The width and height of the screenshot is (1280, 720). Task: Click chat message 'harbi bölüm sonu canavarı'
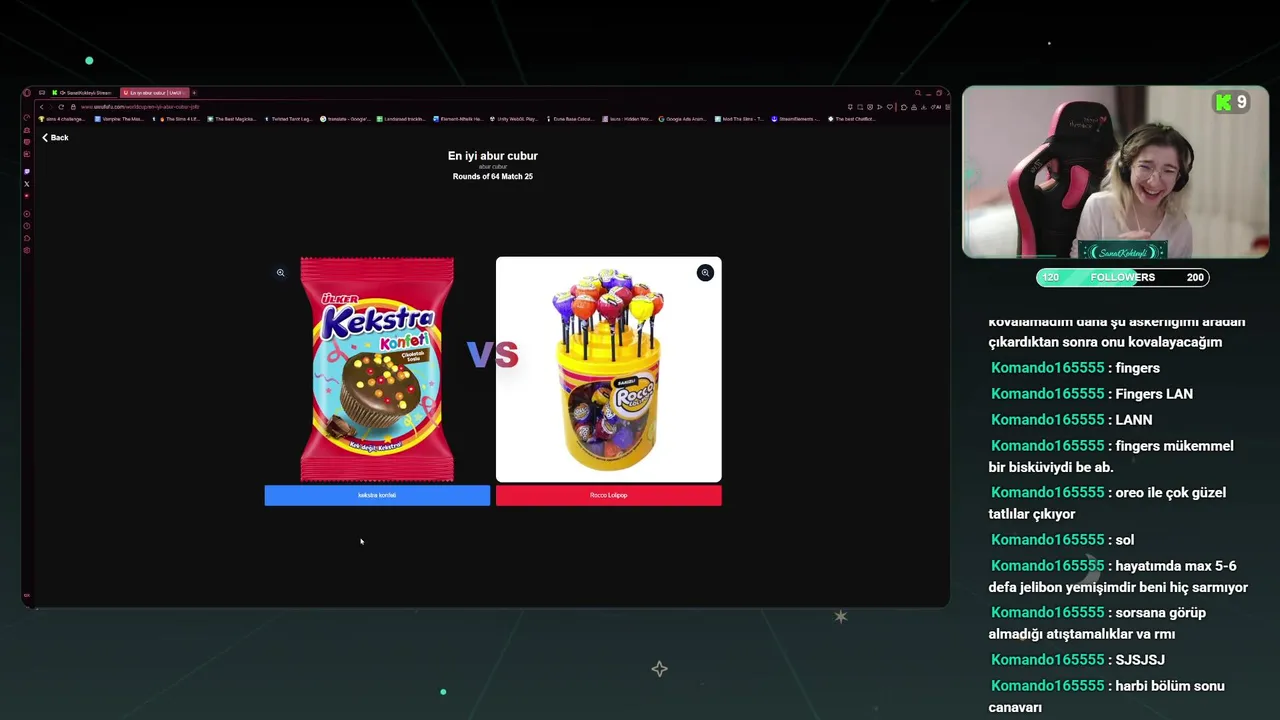pyautogui.click(x=1106, y=696)
